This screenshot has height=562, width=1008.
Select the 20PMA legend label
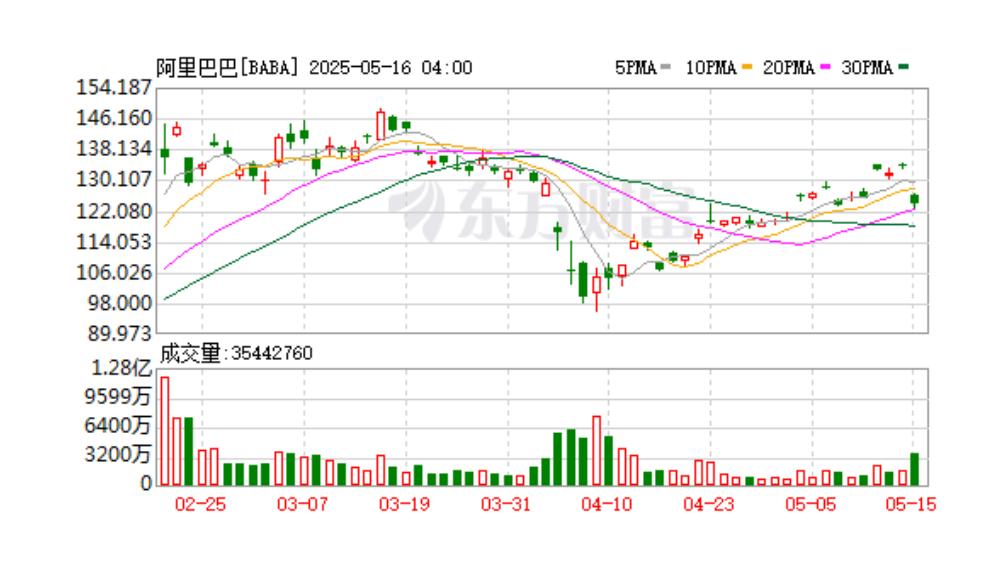click(x=788, y=68)
